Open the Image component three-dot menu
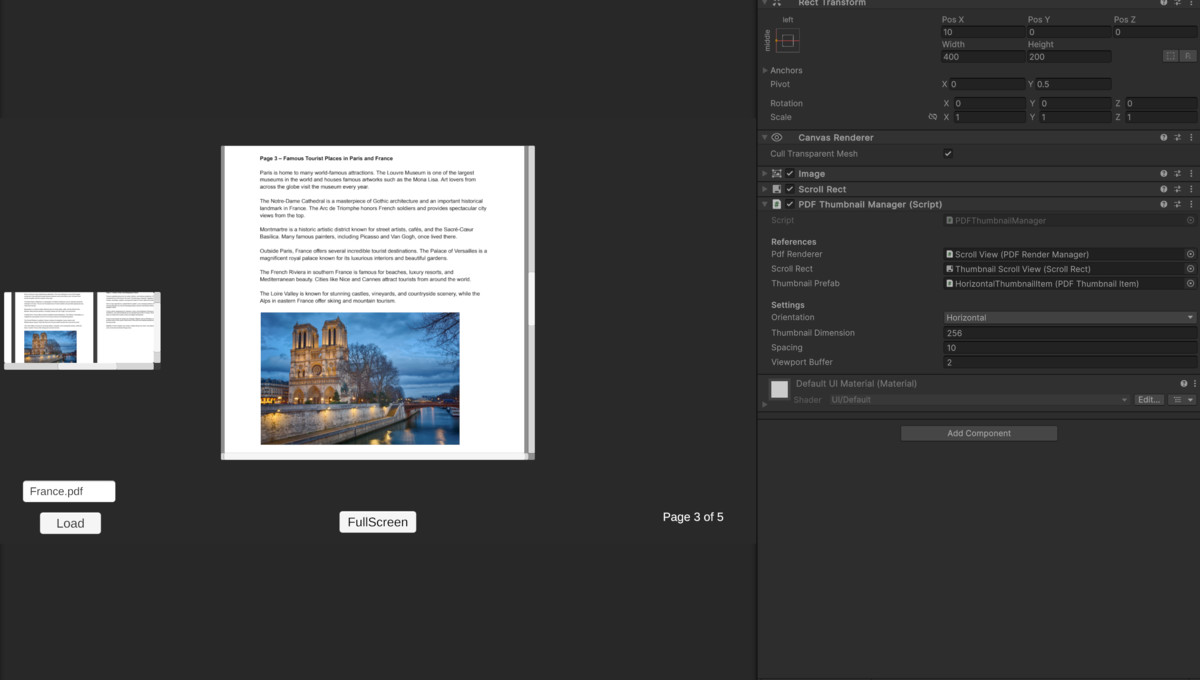 [1191, 174]
